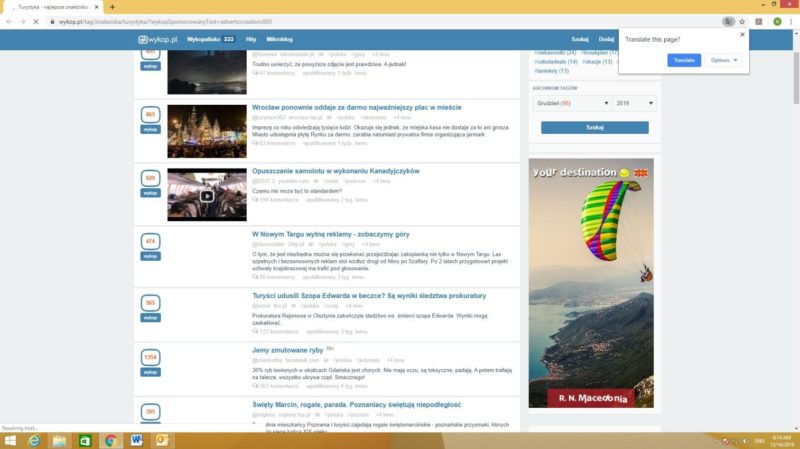Image resolution: width=800 pixels, height=449 pixels.
Task: Open Word from the taskbar
Action: (136, 440)
